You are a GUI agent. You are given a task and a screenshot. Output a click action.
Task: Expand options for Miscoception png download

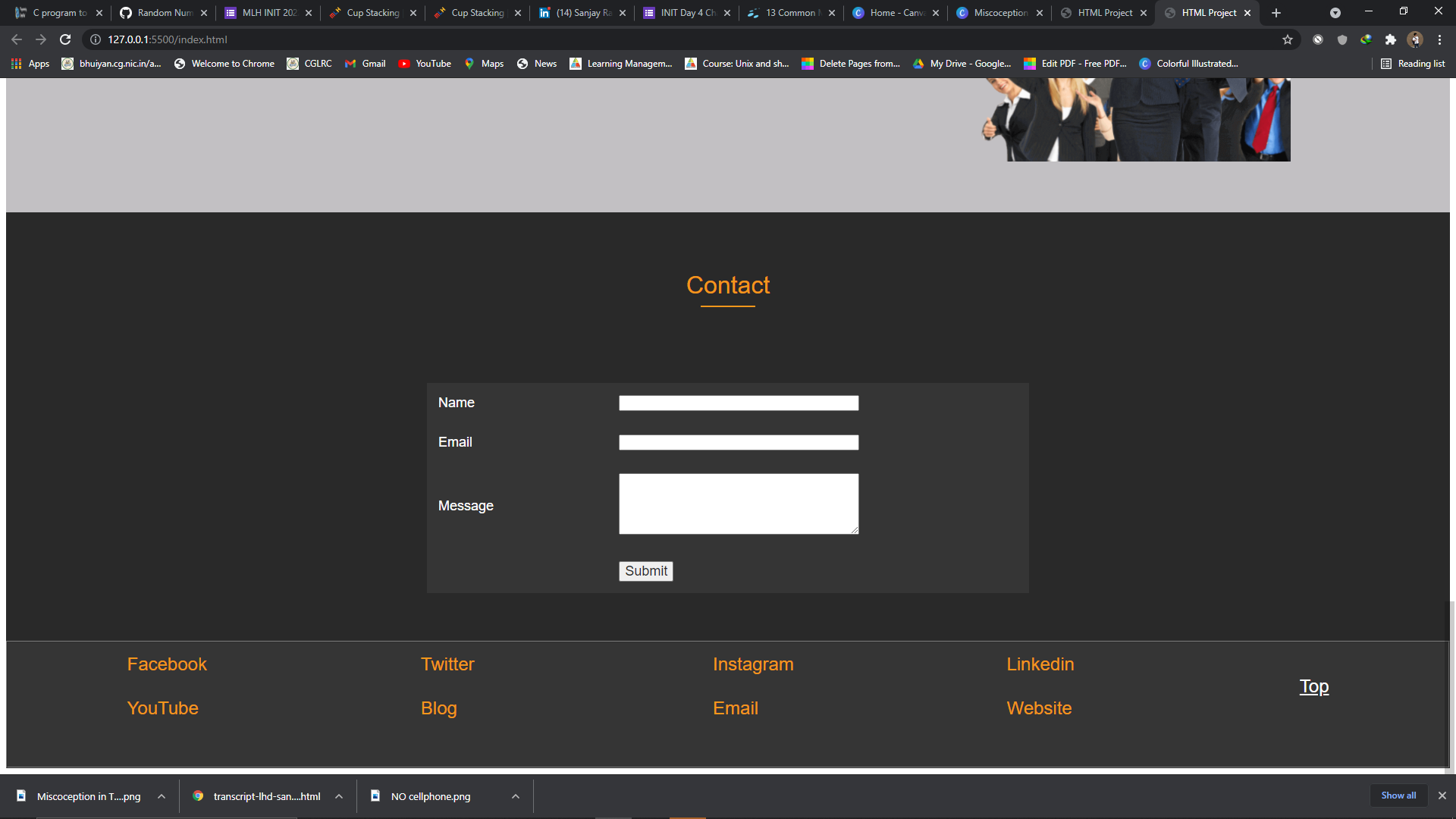[x=162, y=796]
